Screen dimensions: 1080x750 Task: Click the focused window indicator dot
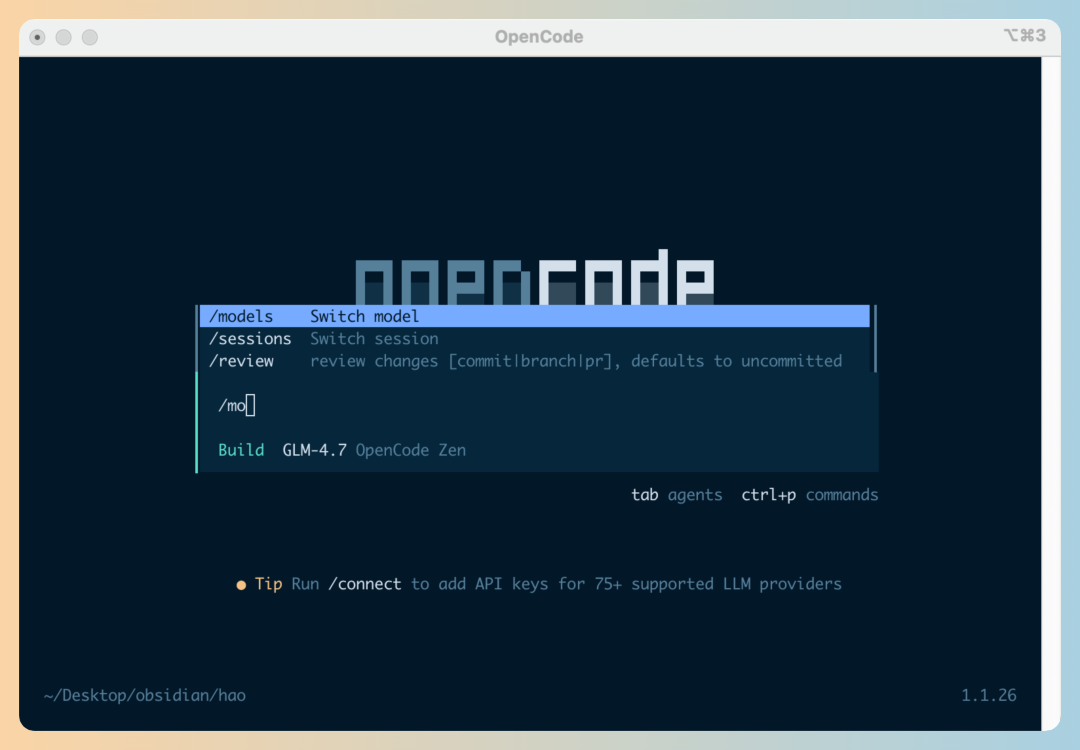pos(37,36)
